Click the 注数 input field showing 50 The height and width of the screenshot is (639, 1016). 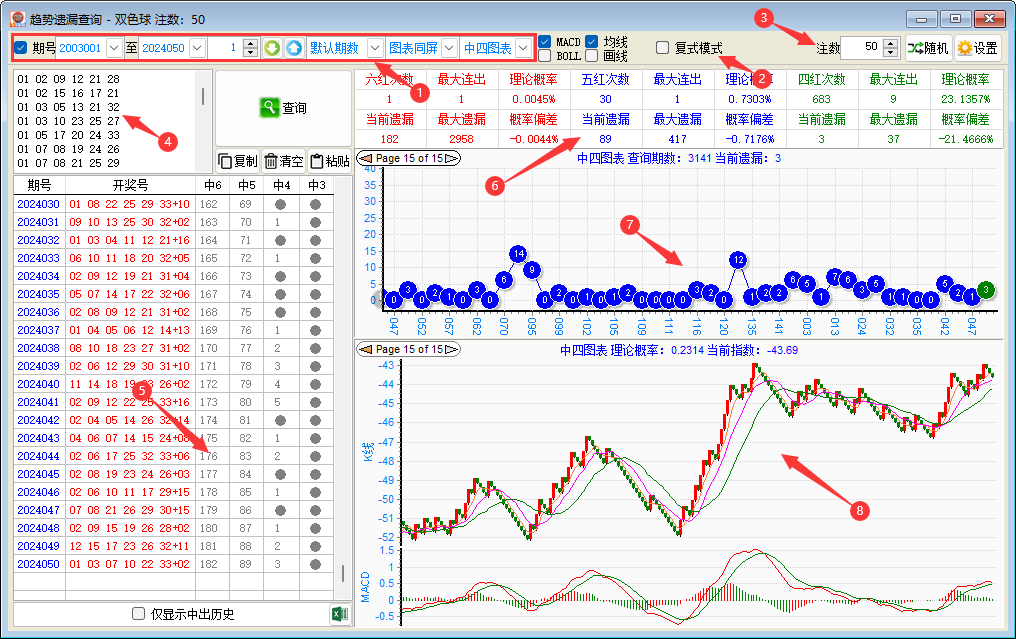(862, 47)
